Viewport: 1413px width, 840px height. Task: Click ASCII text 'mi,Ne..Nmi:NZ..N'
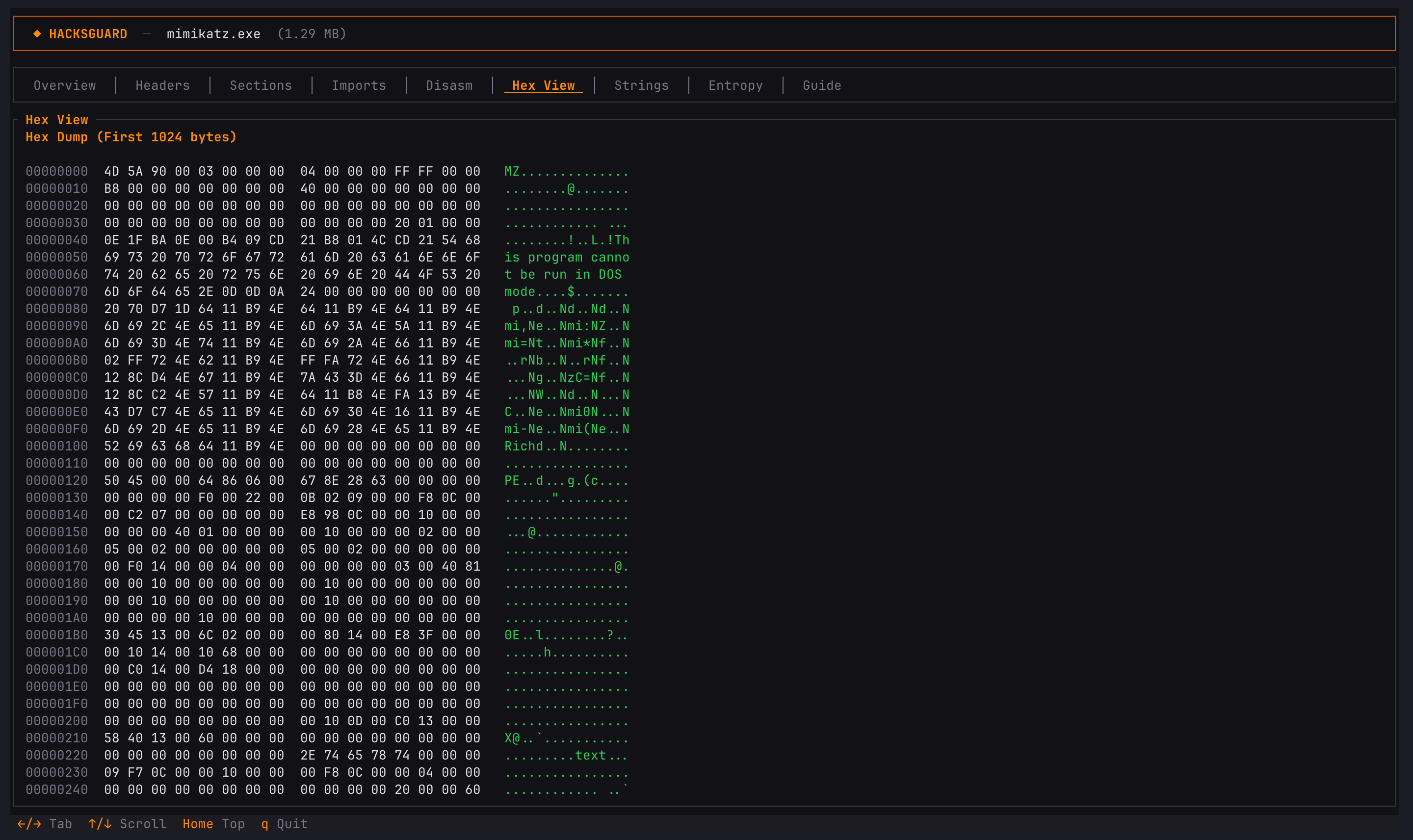coord(567,326)
